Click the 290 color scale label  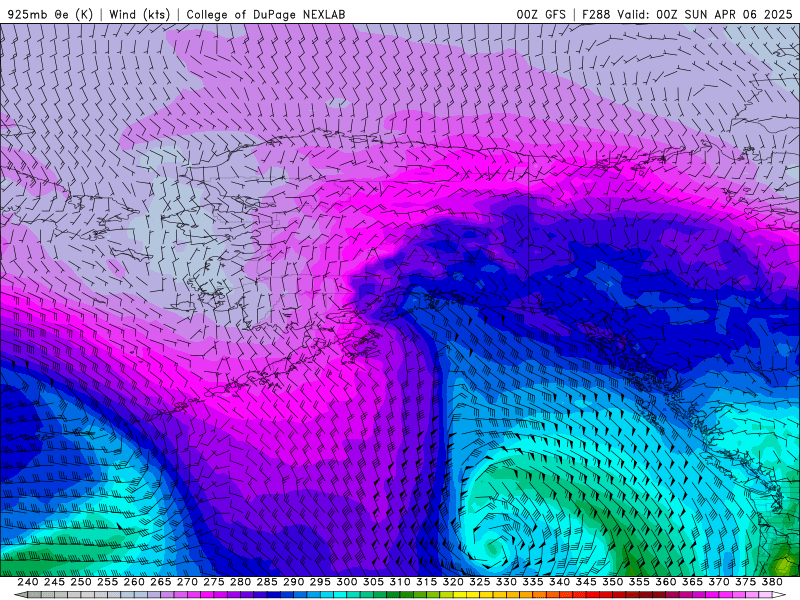coord(293,582)
